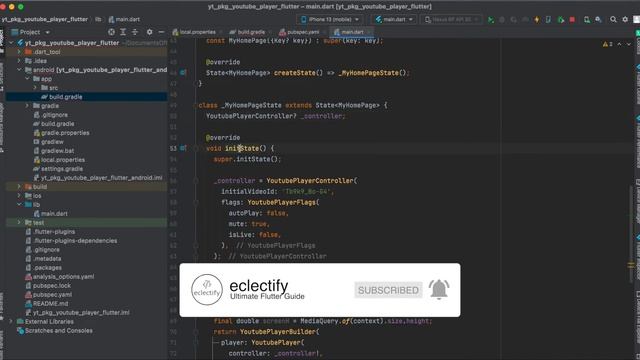Place cursor on initState method name
Image resolution: width=640 pixels, height=360 pixels.
242,148
